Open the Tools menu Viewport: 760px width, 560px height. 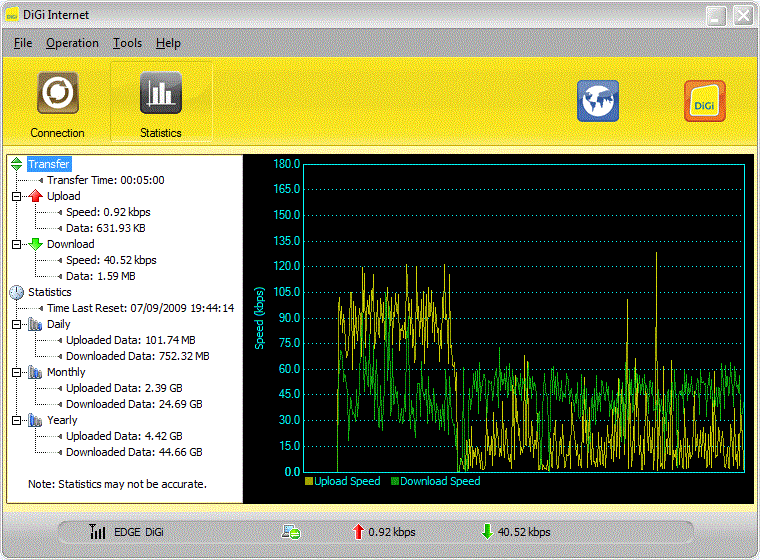[x=127, y=43]
